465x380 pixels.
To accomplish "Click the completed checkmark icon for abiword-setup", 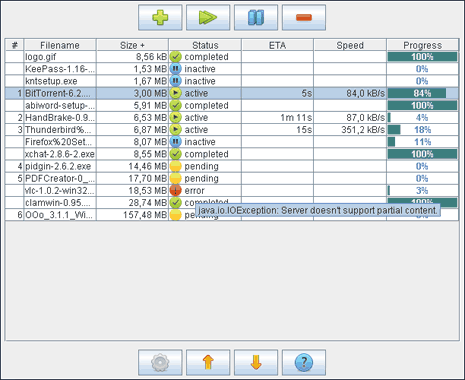I will (176, 105).
